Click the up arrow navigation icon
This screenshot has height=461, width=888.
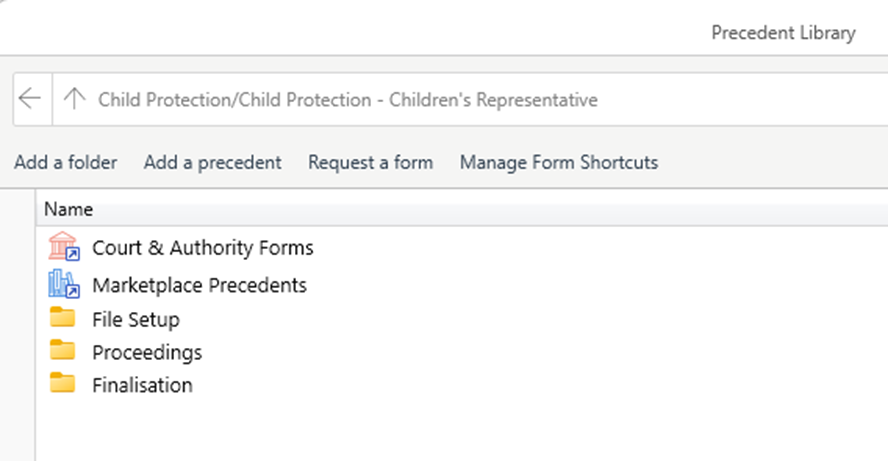pos(74,99)
